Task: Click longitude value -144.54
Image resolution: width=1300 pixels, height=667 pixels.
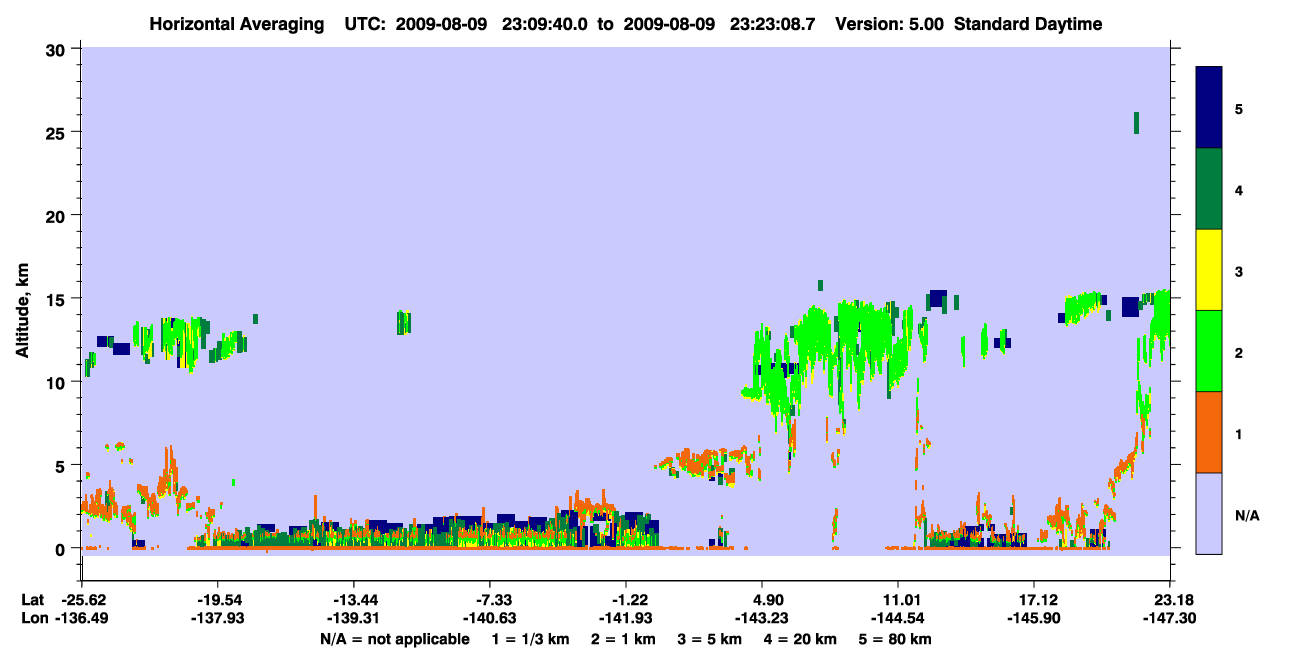Action: (899, 619)
